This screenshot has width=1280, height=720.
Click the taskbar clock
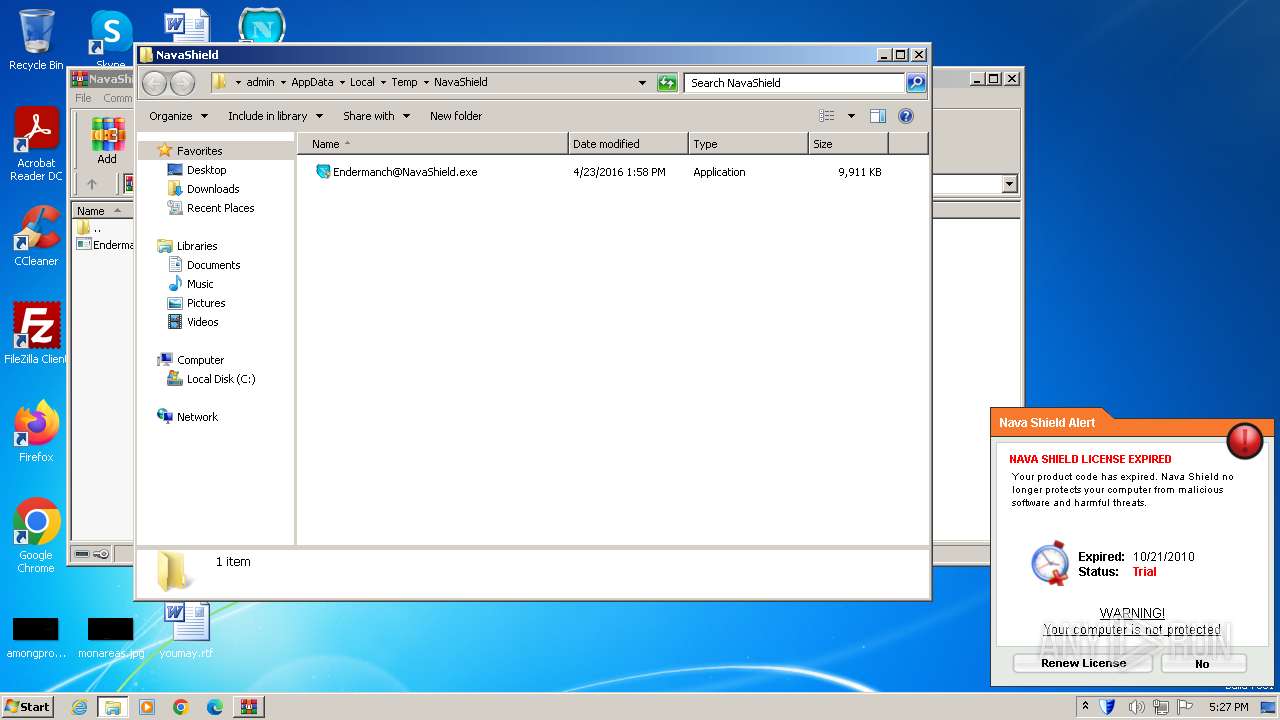click(x=1228, y=707)
